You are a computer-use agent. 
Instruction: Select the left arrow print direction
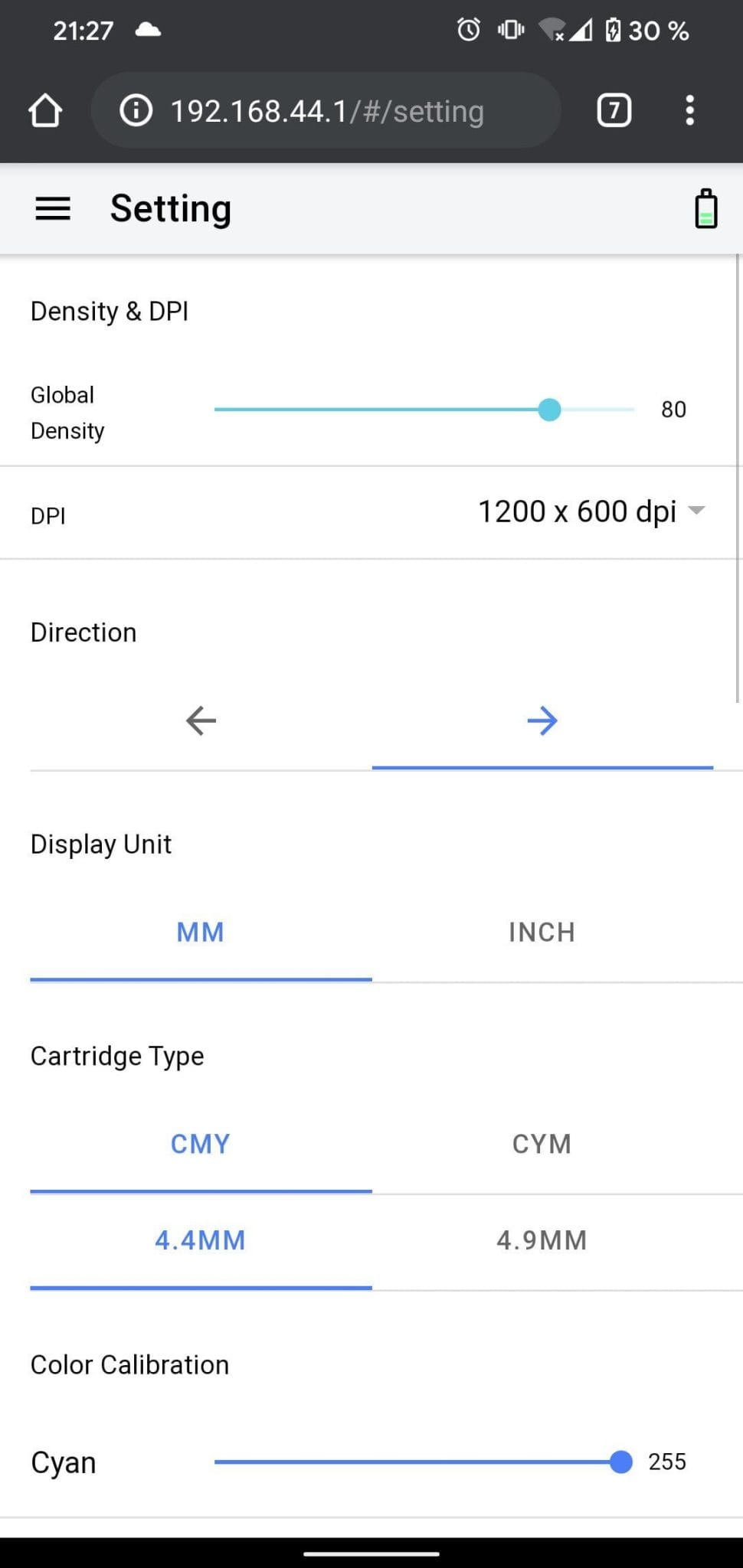click(201, 720)
